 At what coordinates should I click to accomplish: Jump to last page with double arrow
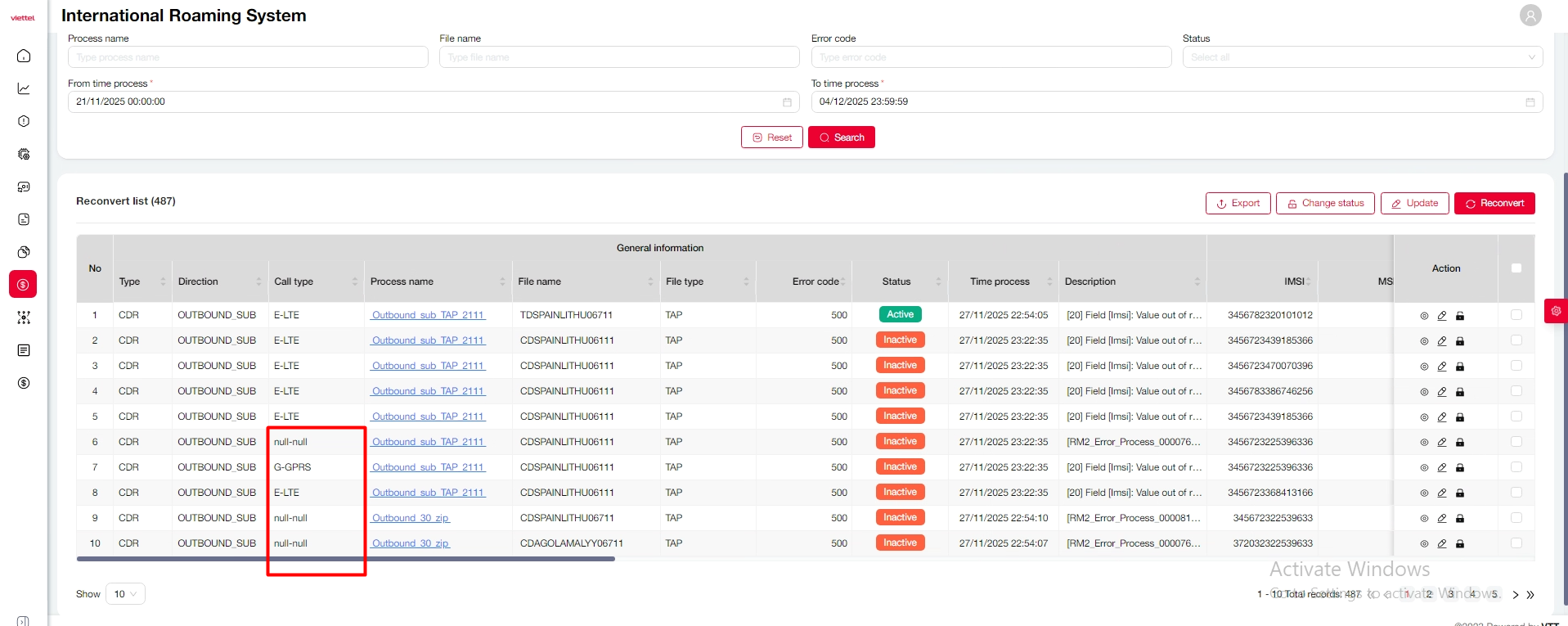coord(1530,595)
